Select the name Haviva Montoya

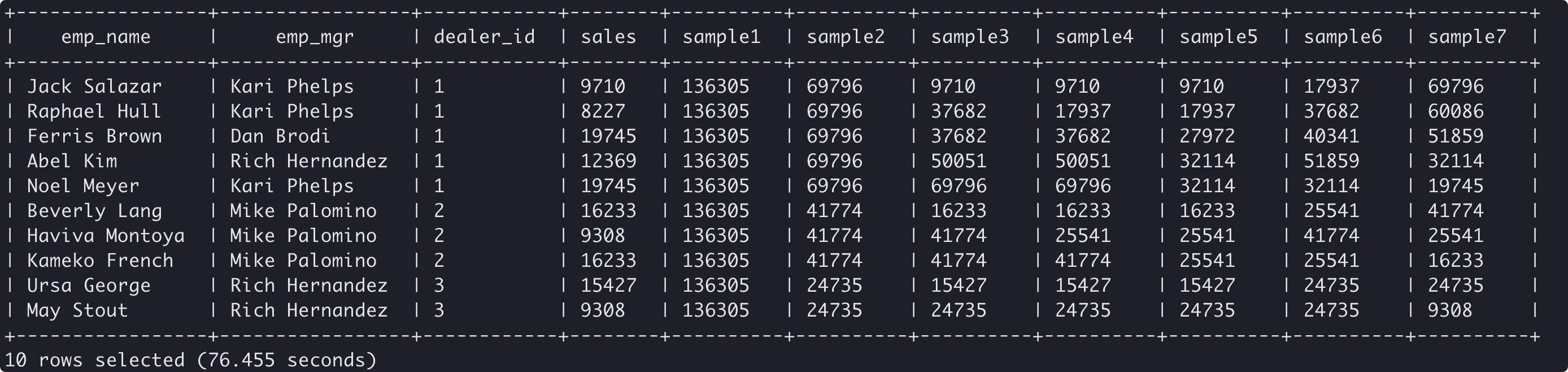106,236
